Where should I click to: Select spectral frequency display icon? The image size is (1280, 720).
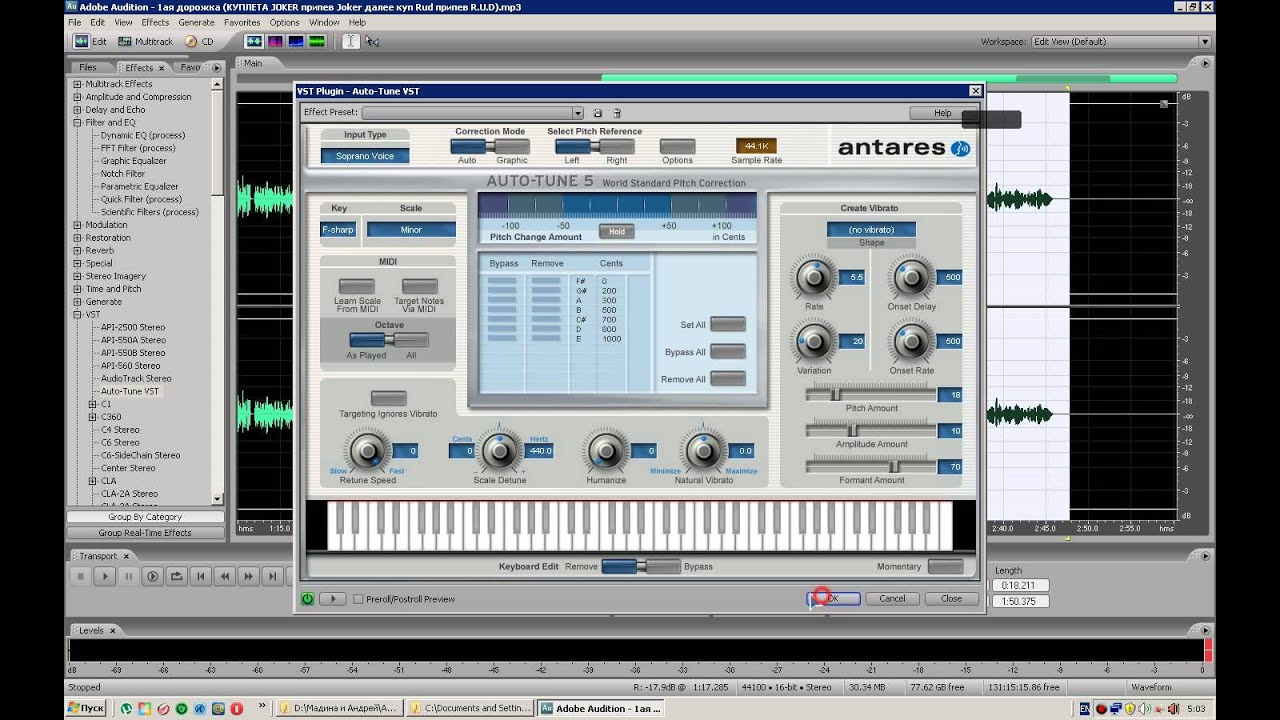[x=274, y=41]
